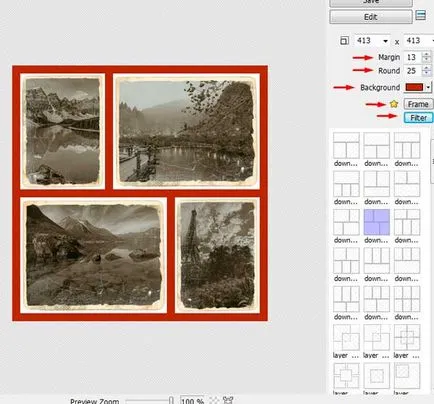
Task: Click the actual-size icon at far right of zoom bar
Action: [x=228, y=400]
